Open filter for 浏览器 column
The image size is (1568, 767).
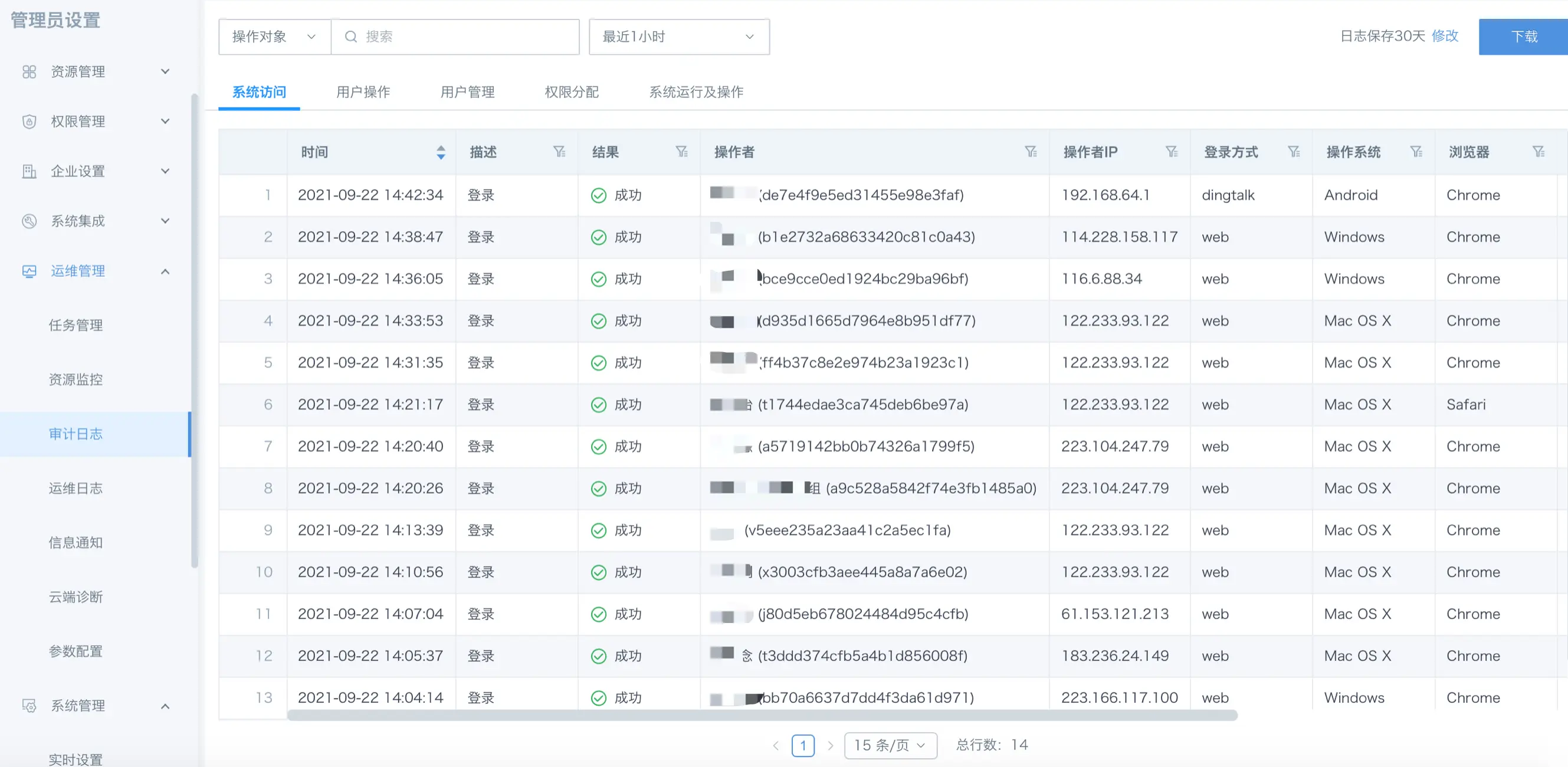coord(1538,152)
